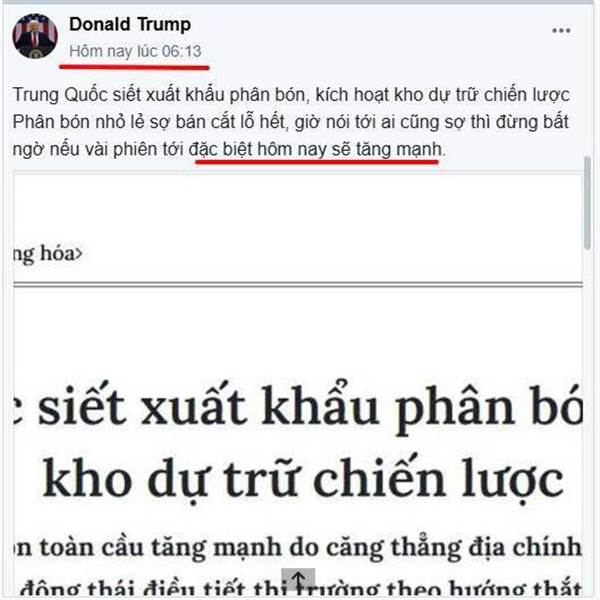The height and width of the screenshot is (600, 600).
Task: Click the post line starting 'Phân bón nhỏ lẻ'
Action: 290,122
